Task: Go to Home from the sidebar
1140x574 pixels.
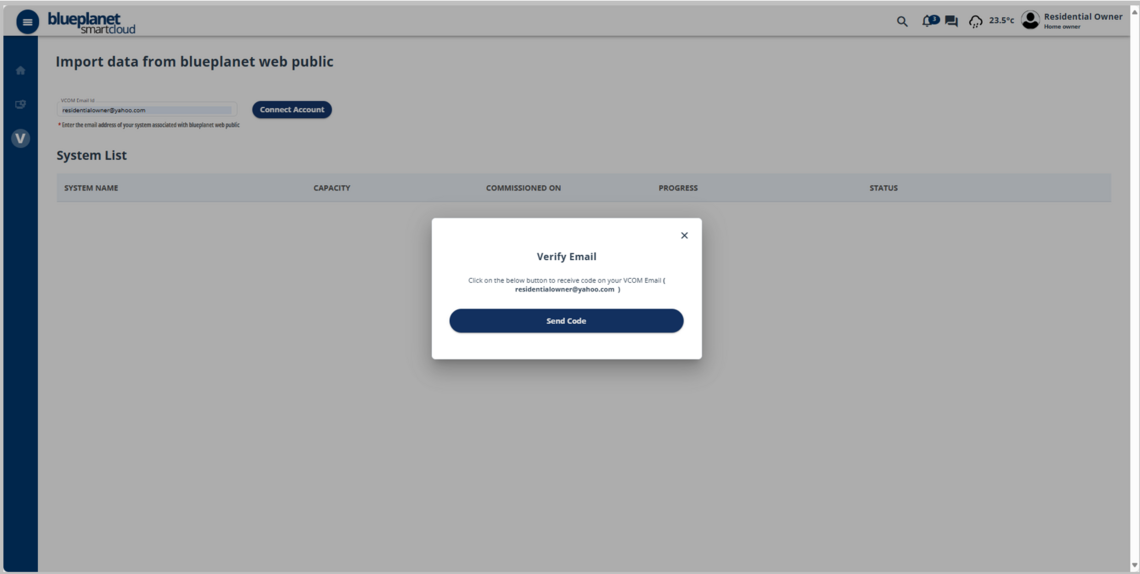Action: tap(20, 71)
